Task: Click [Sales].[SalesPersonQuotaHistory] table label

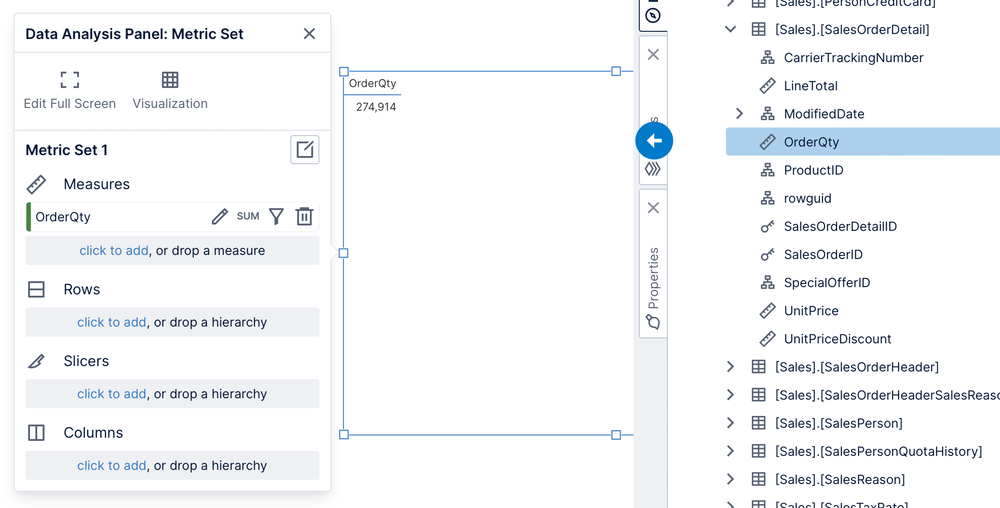Action: tap(878, 451)
